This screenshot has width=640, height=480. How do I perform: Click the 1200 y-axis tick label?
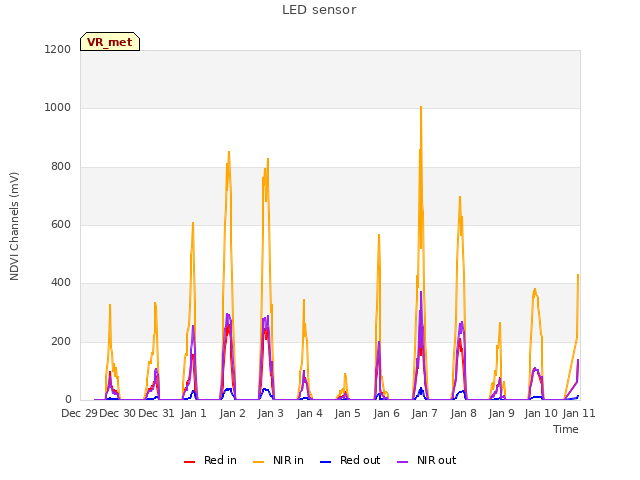tap(58, 49)
